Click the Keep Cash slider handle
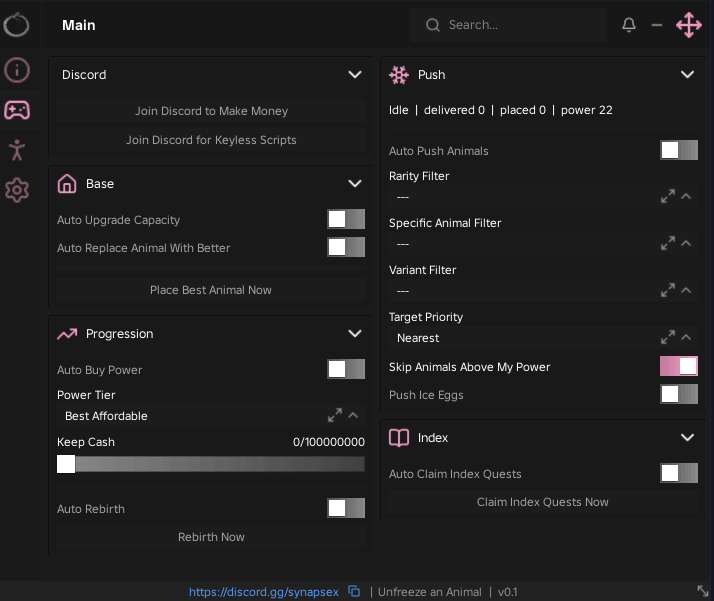 click(66, 464)
